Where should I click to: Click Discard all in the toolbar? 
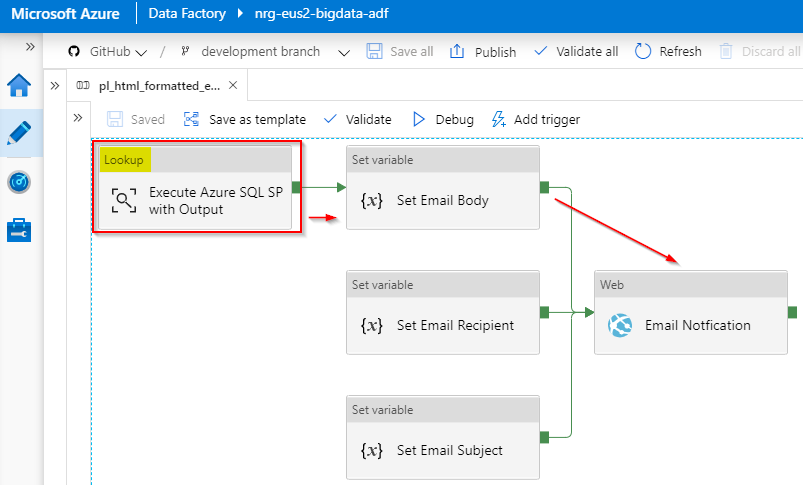pyautogui.click(x=759, y=51)
